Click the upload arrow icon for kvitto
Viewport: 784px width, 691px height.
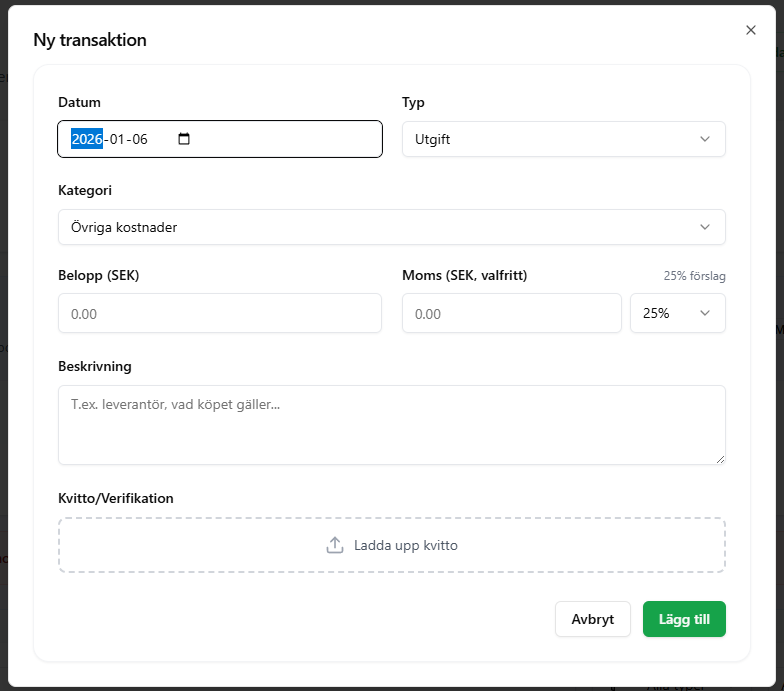[335, 545]
